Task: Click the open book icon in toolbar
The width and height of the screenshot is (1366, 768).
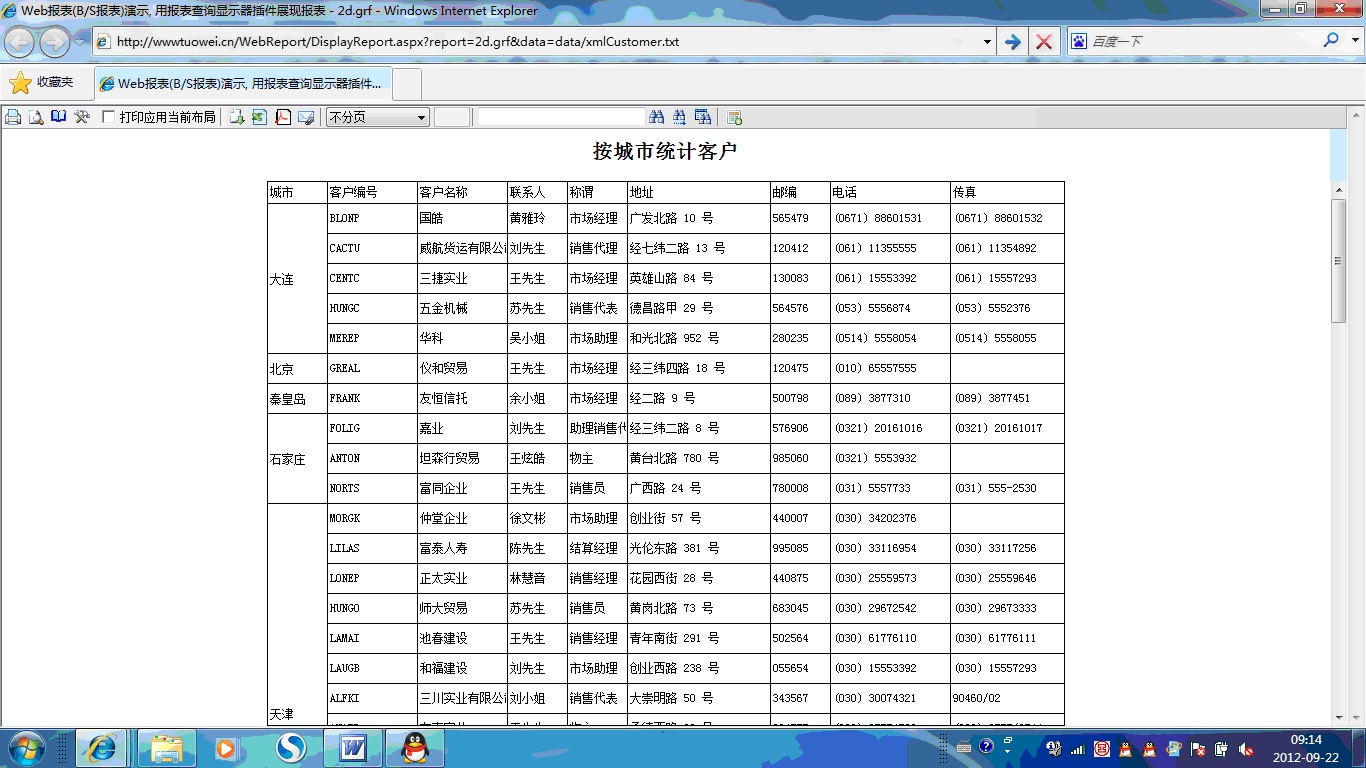Action: (59, 117)
